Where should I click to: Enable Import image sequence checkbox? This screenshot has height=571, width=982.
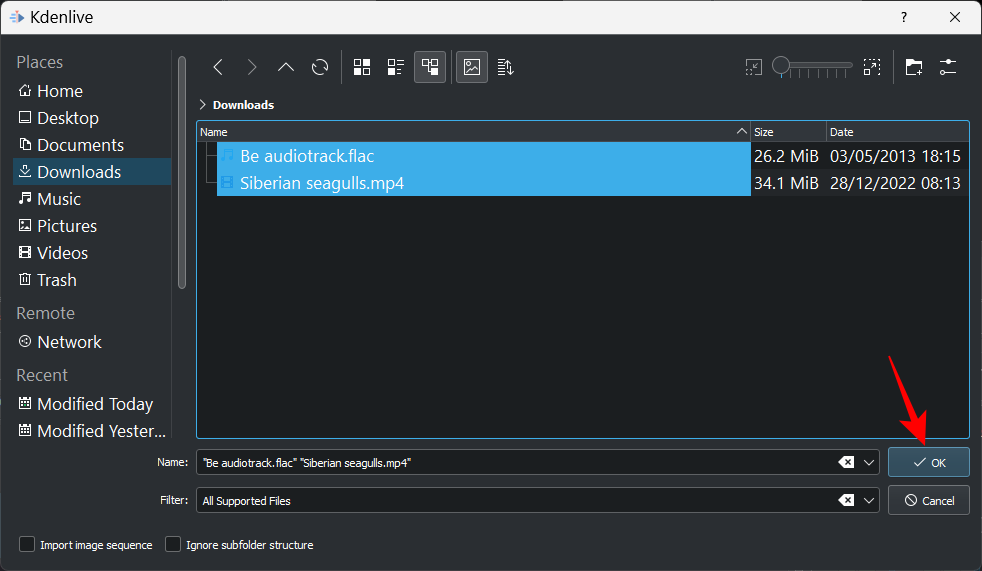point(28,545)
